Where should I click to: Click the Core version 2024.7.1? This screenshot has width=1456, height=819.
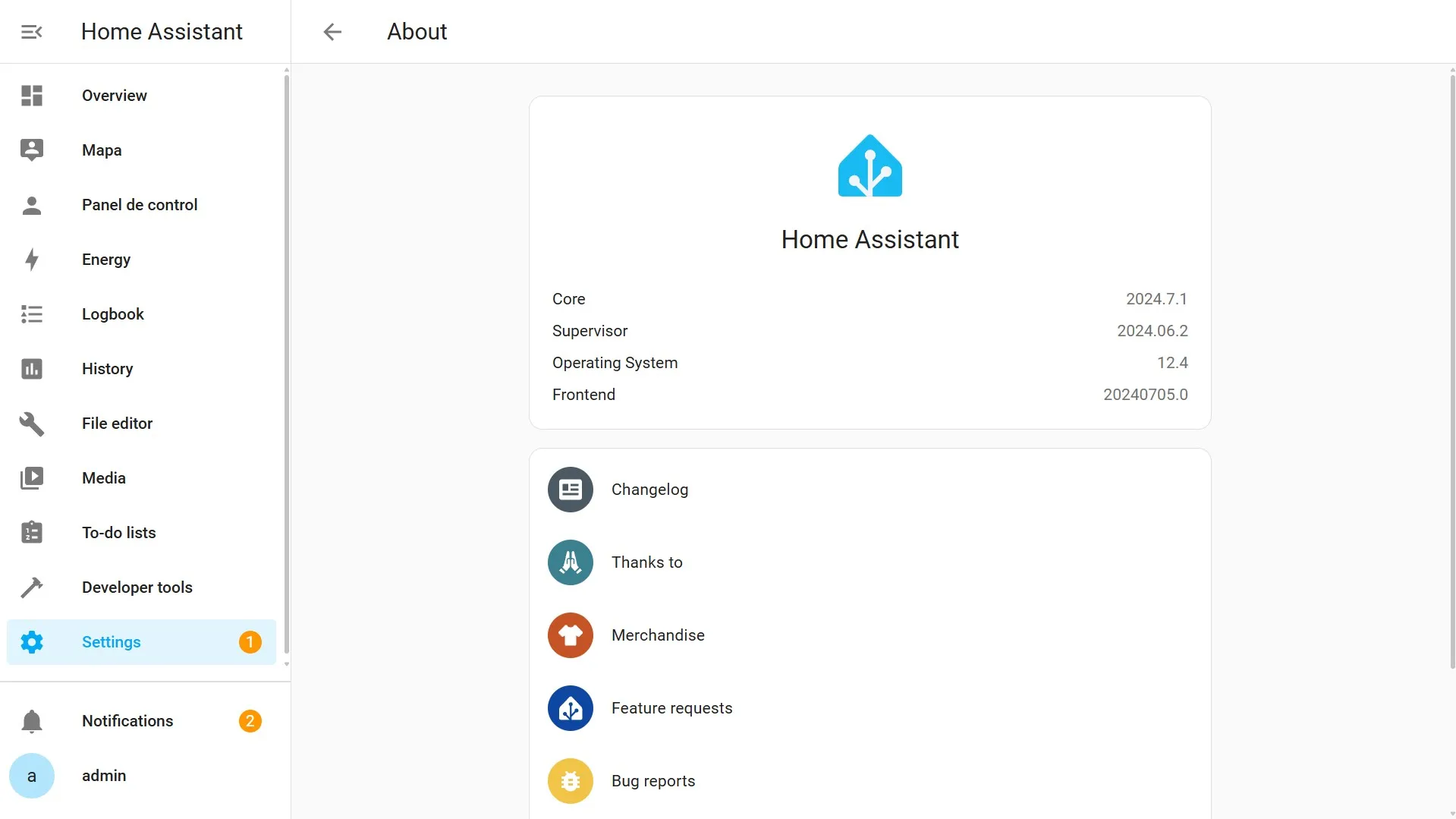pos(1156,299)
